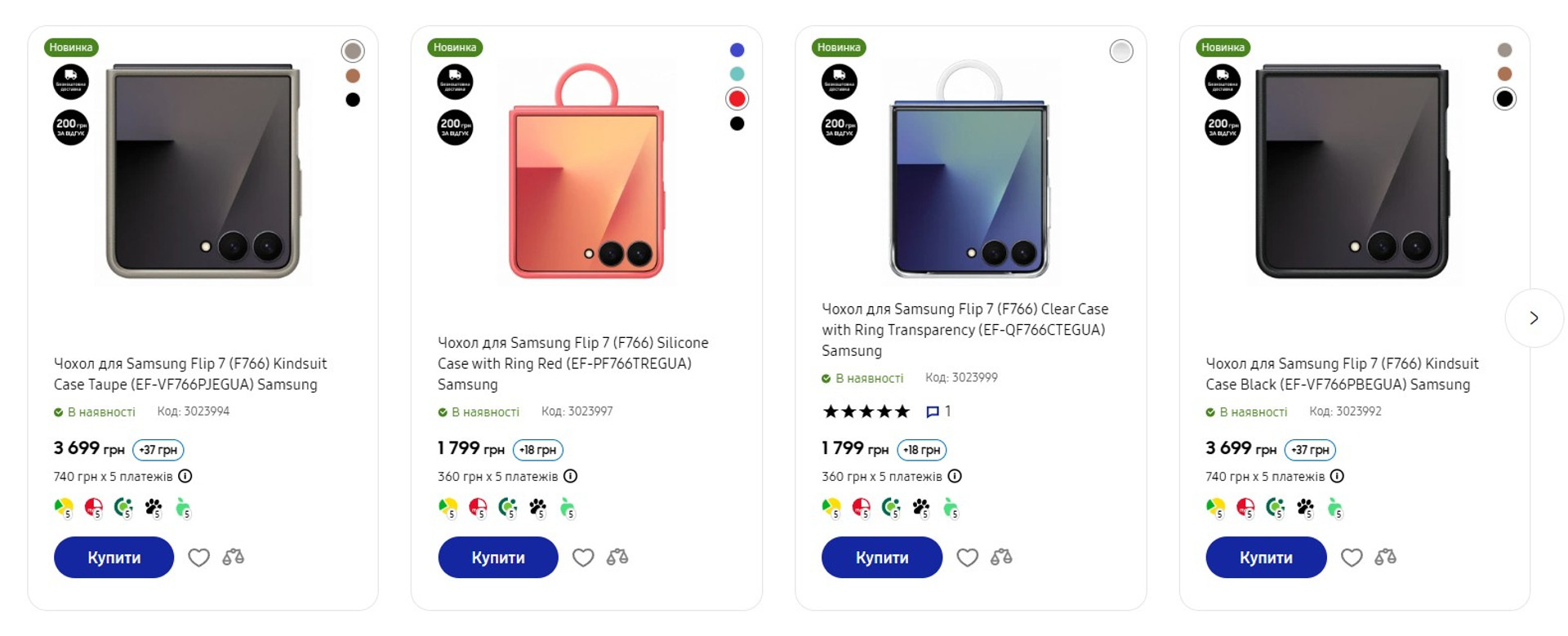The image size is (1568, 636).
Task: Add Kindsuit Case Black to wishlist
Action: [x=1352, y=558]
